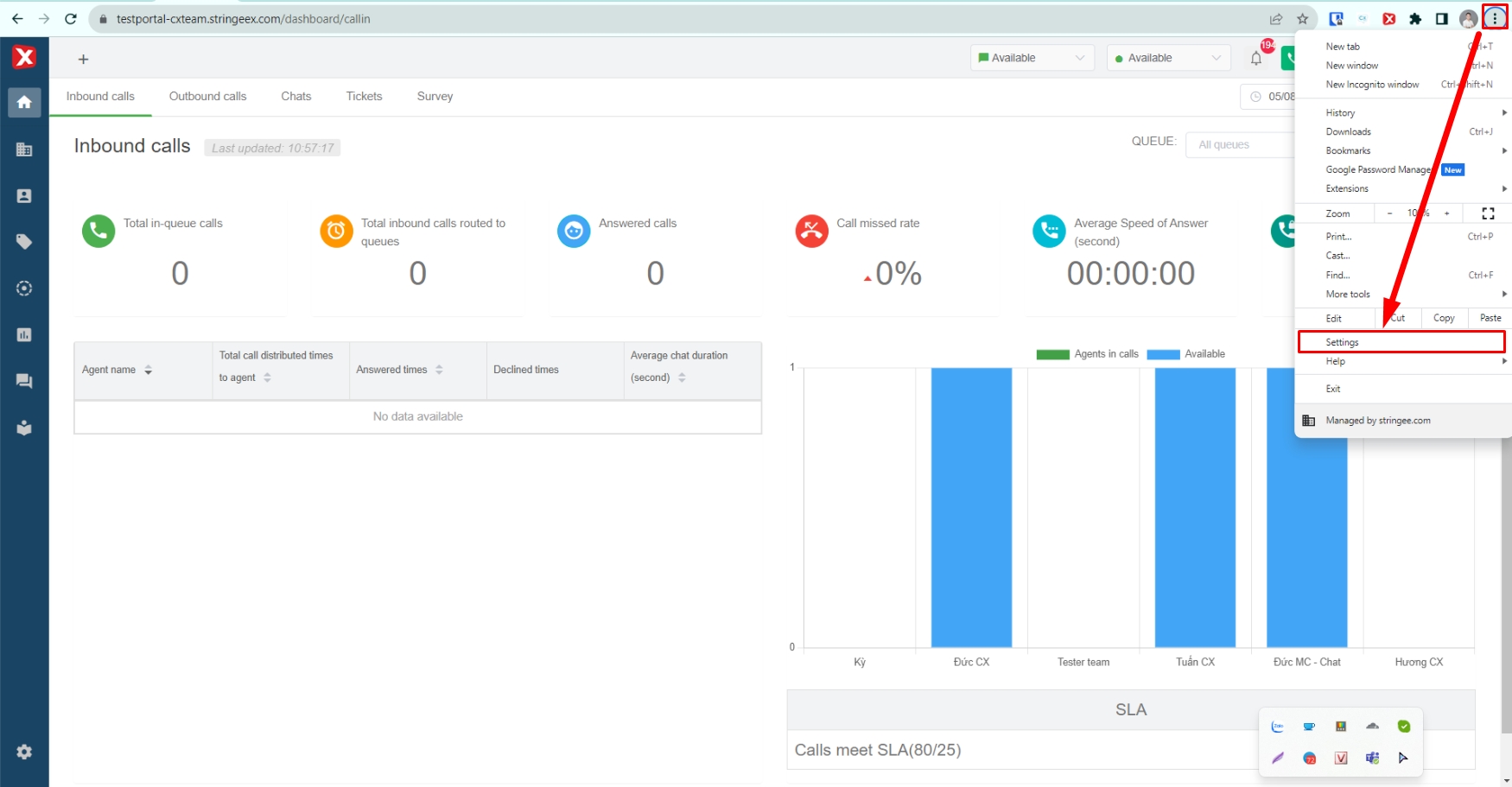
Task: Click the browser address bar URL
Action: coord(244,19)
